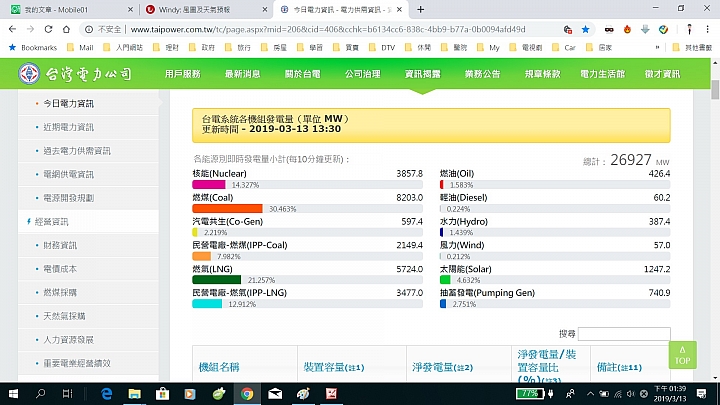
Task: Click the red-eyed extension icon
Action: coord(609,29)
